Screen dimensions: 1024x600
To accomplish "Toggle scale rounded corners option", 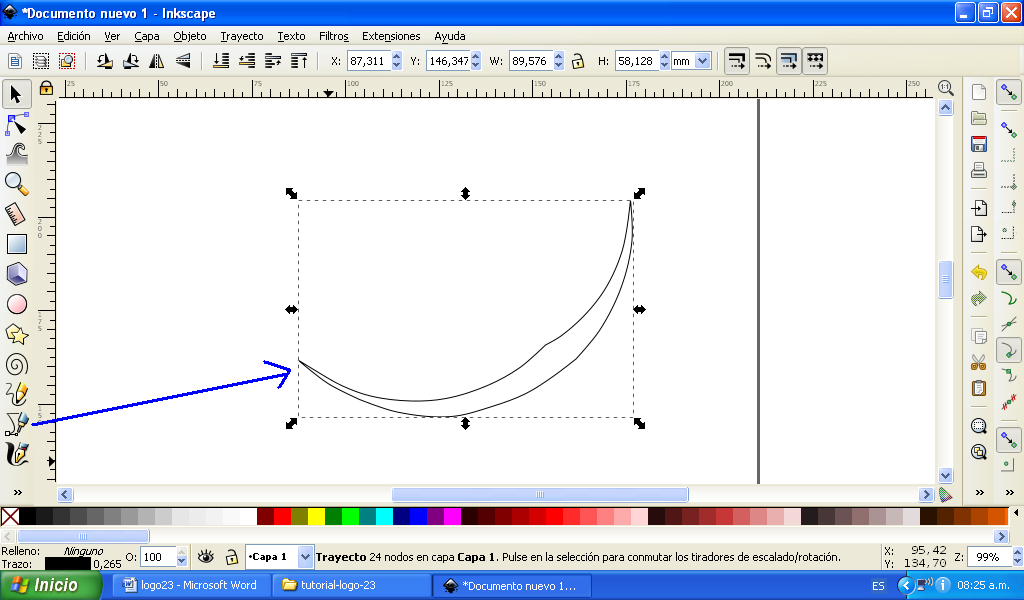I will tap(763, 61).
